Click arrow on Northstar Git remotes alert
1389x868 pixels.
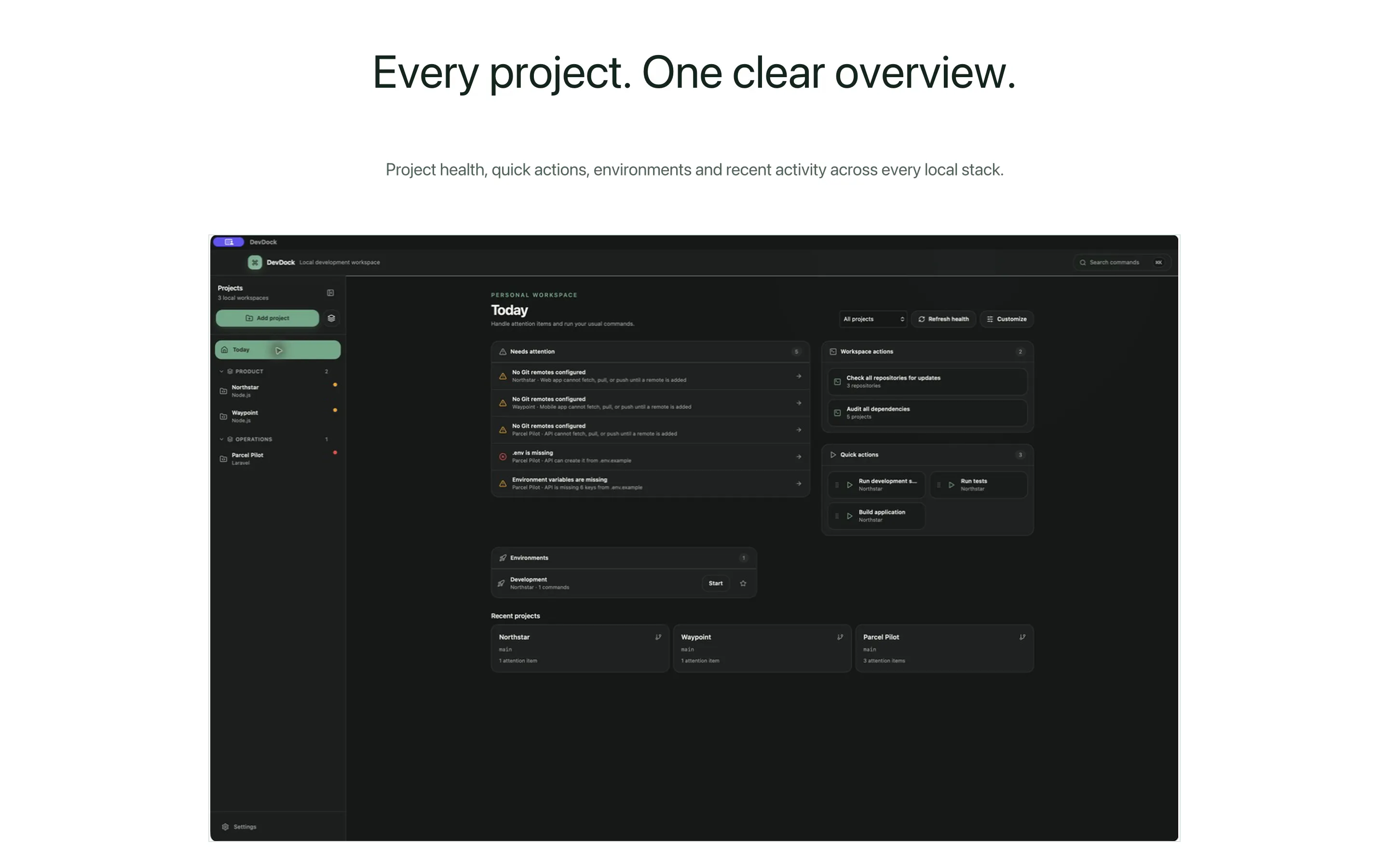798,376
